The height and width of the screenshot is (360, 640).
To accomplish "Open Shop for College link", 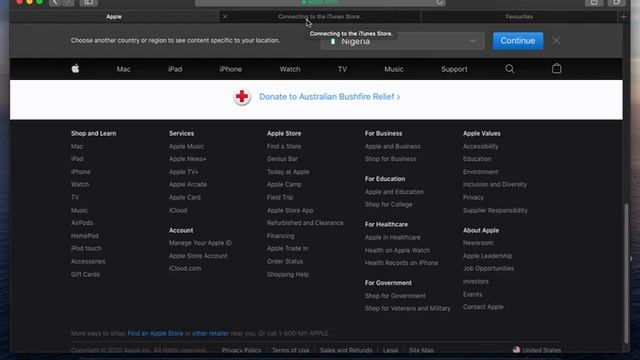I will click(x=389, y=204).
